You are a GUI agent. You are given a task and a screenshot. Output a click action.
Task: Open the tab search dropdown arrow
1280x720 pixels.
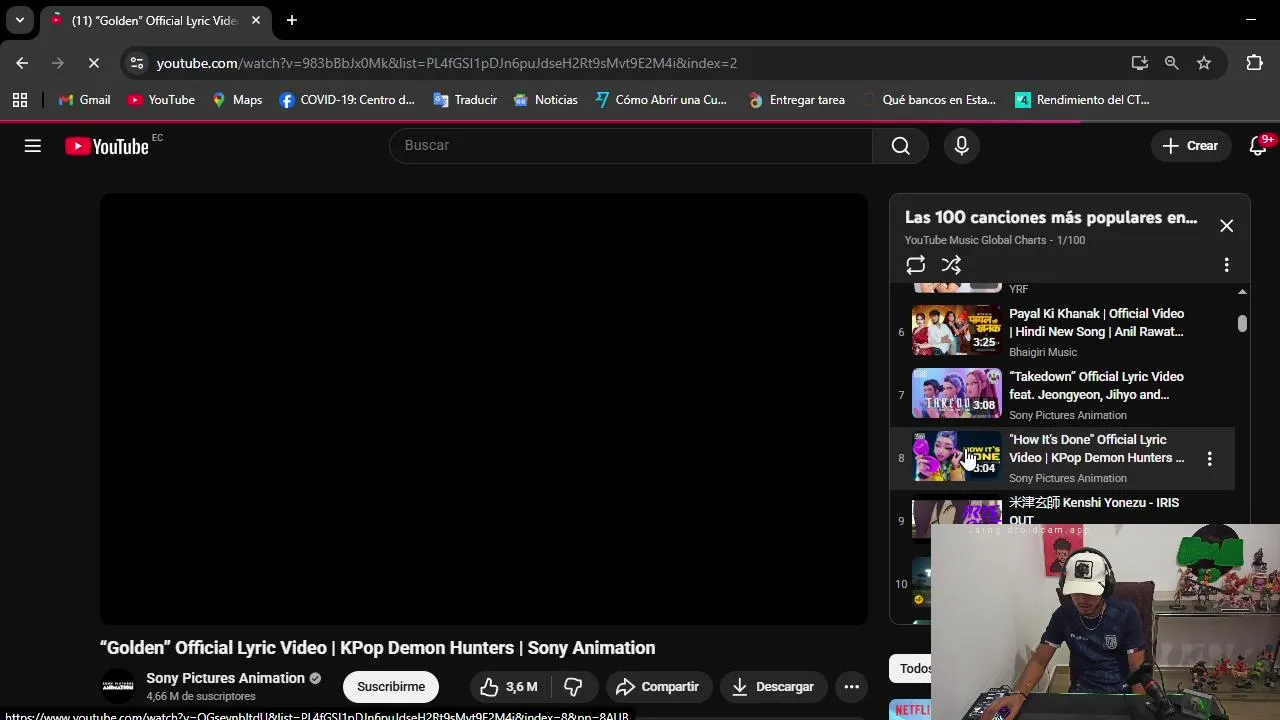tap(19, 20)
